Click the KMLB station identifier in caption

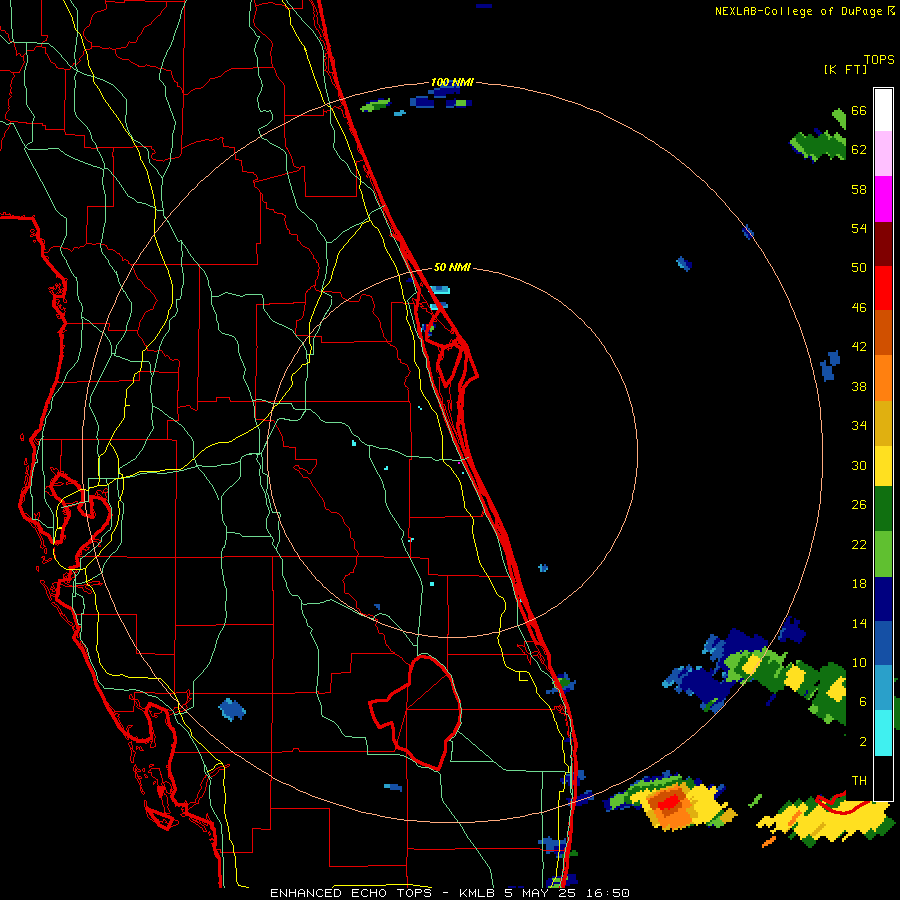click(x=479, y=893)
